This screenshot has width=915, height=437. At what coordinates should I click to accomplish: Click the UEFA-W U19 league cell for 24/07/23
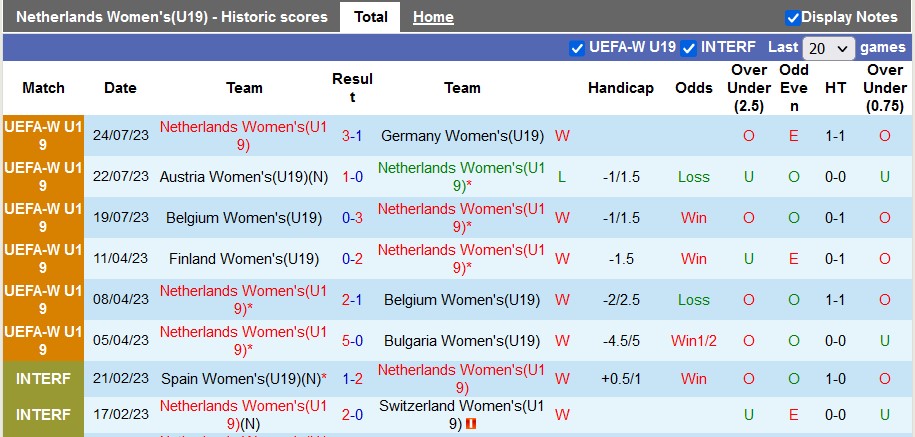pos(43,136)
